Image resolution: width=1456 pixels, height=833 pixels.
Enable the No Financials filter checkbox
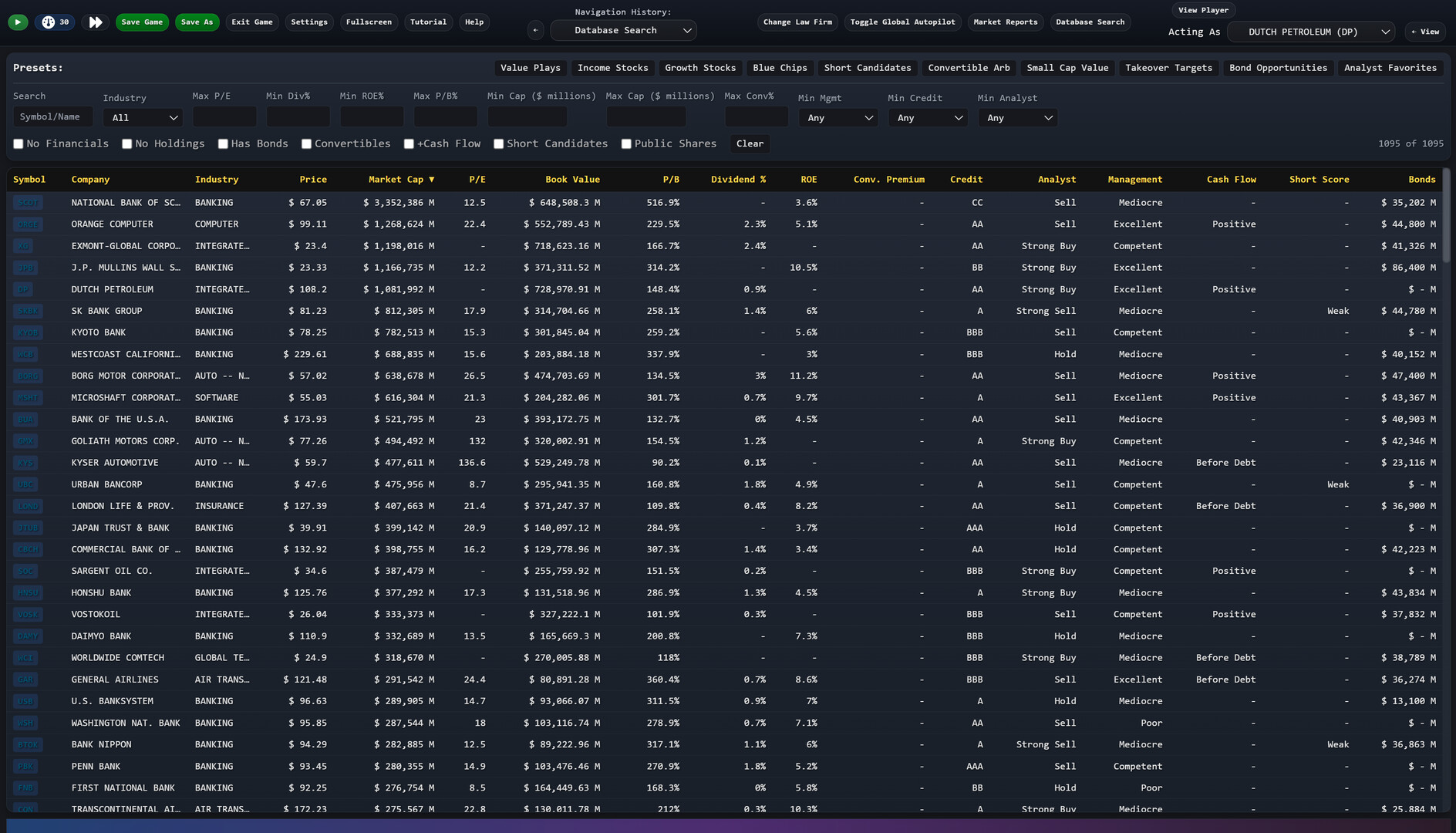[18, 143]
